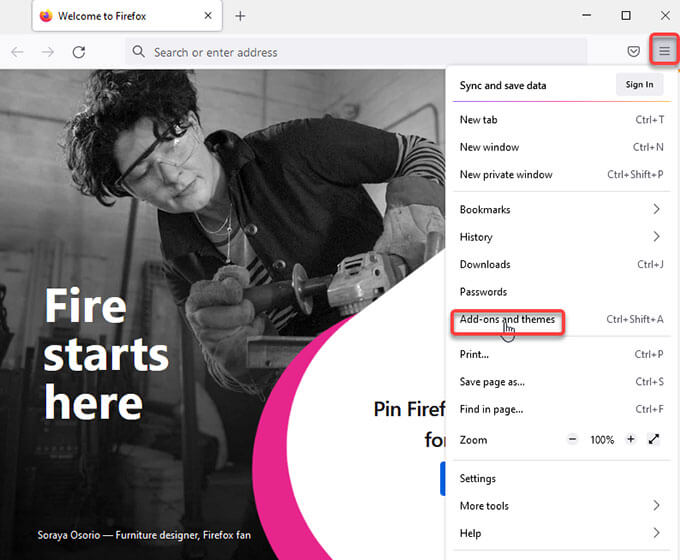Screen dimensions: 680x560
Task: Select Find in page... item
Action: [561, 409]
